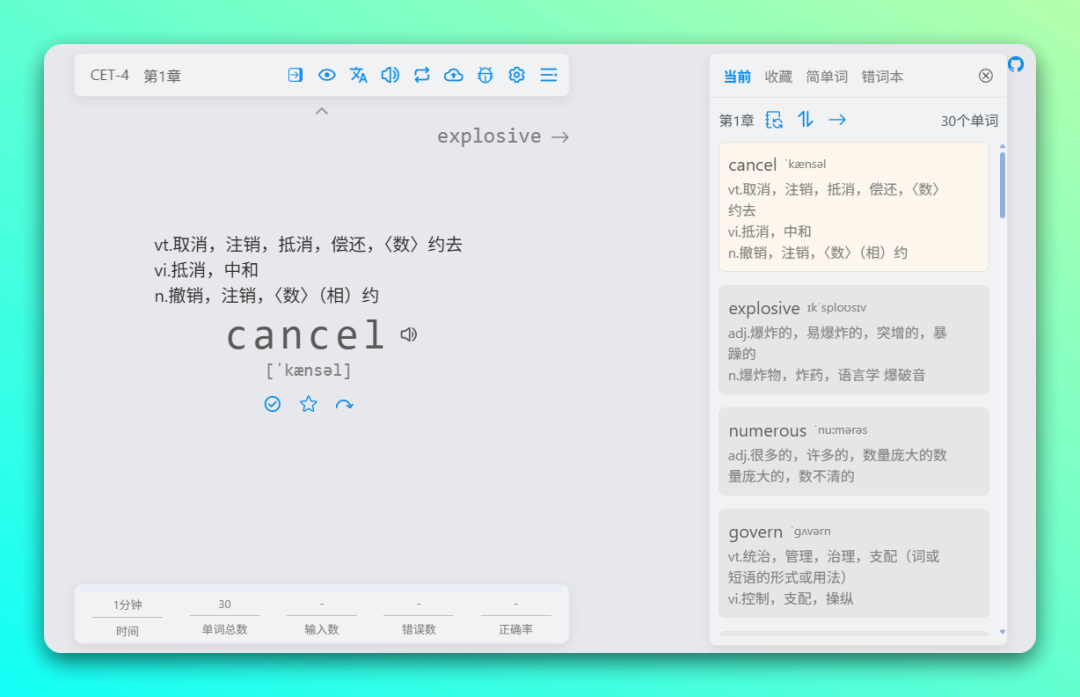
Task: Click the 输入数 label in stats bar
Action: click(x=322, y=630)
